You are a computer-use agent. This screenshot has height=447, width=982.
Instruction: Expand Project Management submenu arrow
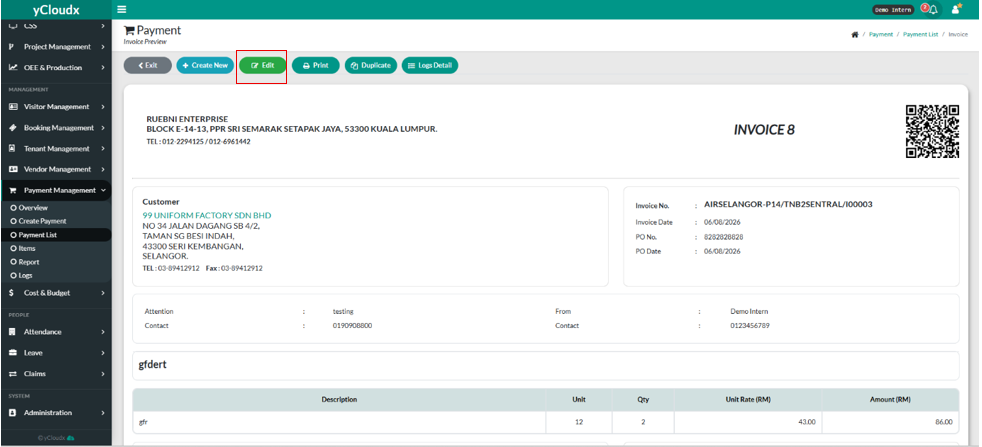point(103,47)
